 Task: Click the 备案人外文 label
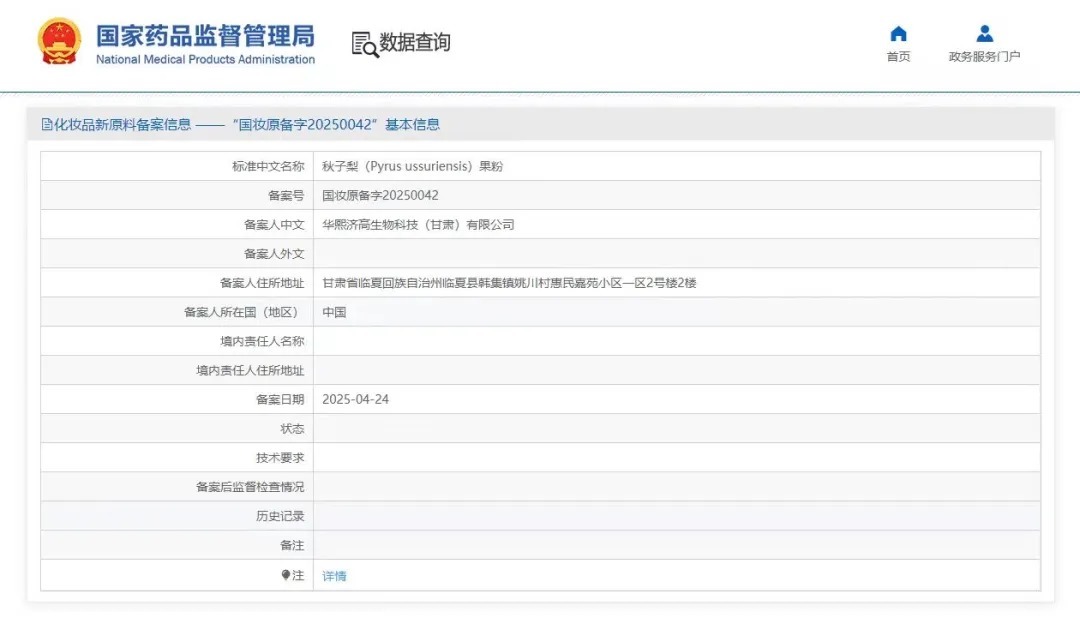click(274, 254)
